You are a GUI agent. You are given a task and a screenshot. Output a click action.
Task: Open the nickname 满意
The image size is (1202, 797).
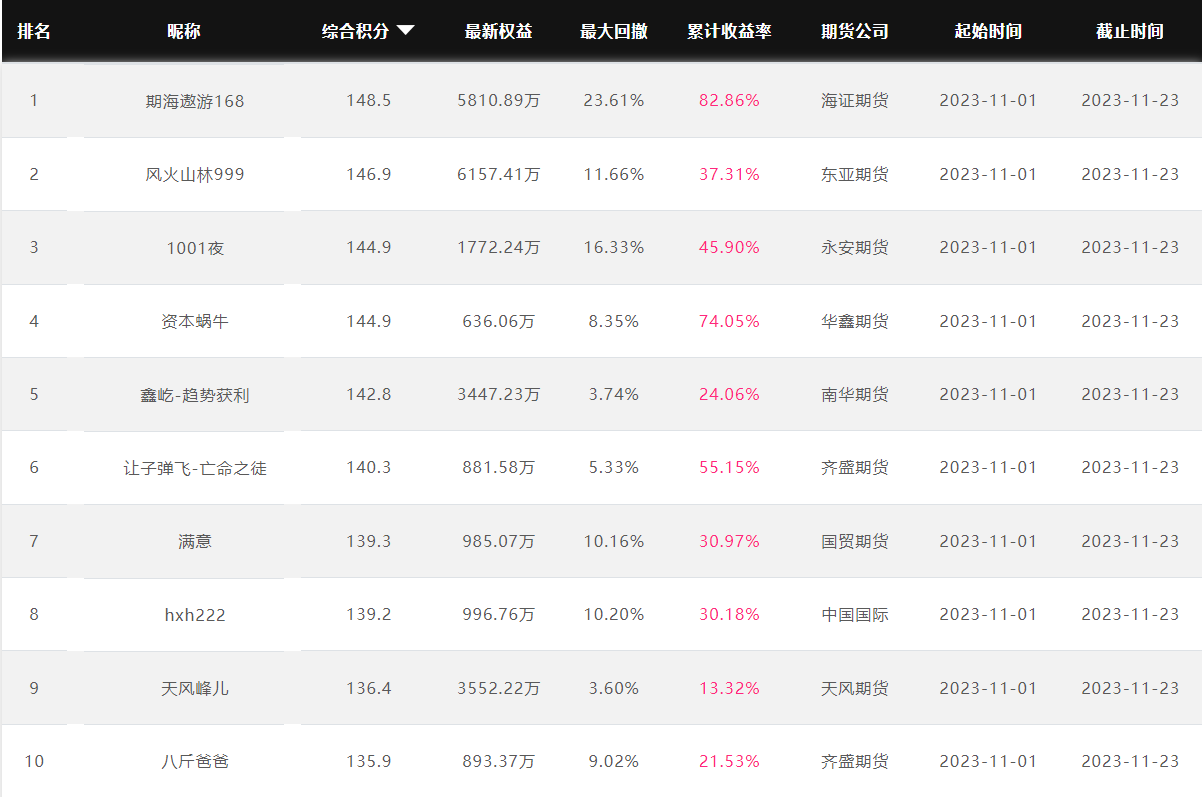click(195, 541)
